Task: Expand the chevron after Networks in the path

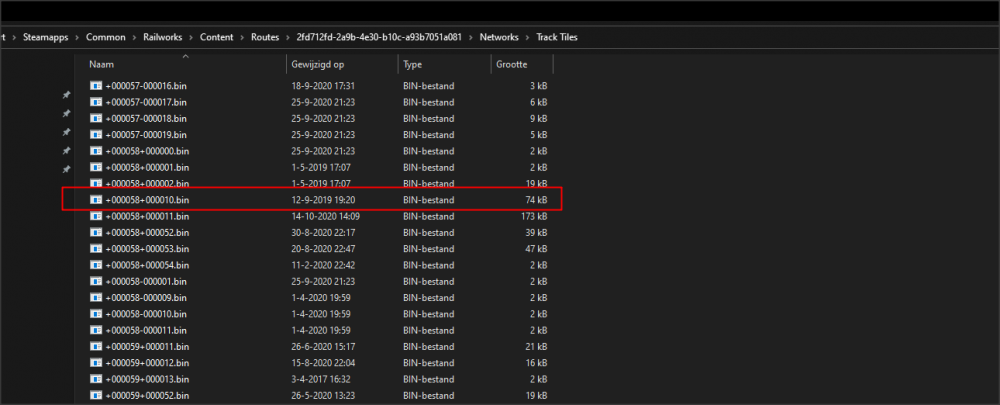Action: [x=527, y=38]
